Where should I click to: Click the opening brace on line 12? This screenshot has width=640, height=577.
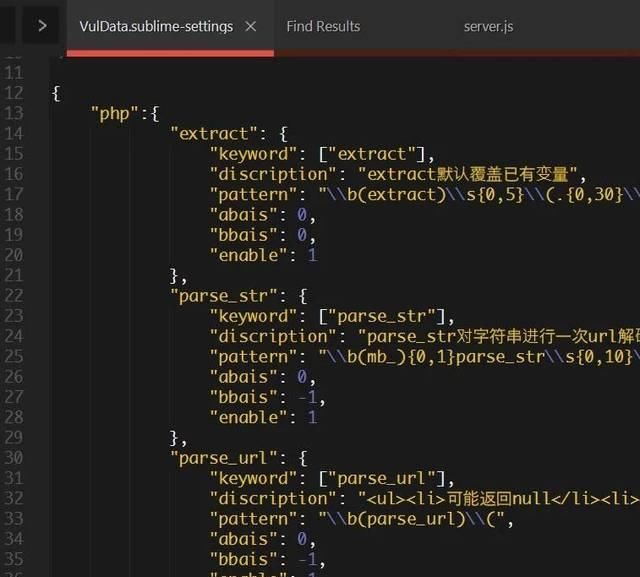pos(55,93)
